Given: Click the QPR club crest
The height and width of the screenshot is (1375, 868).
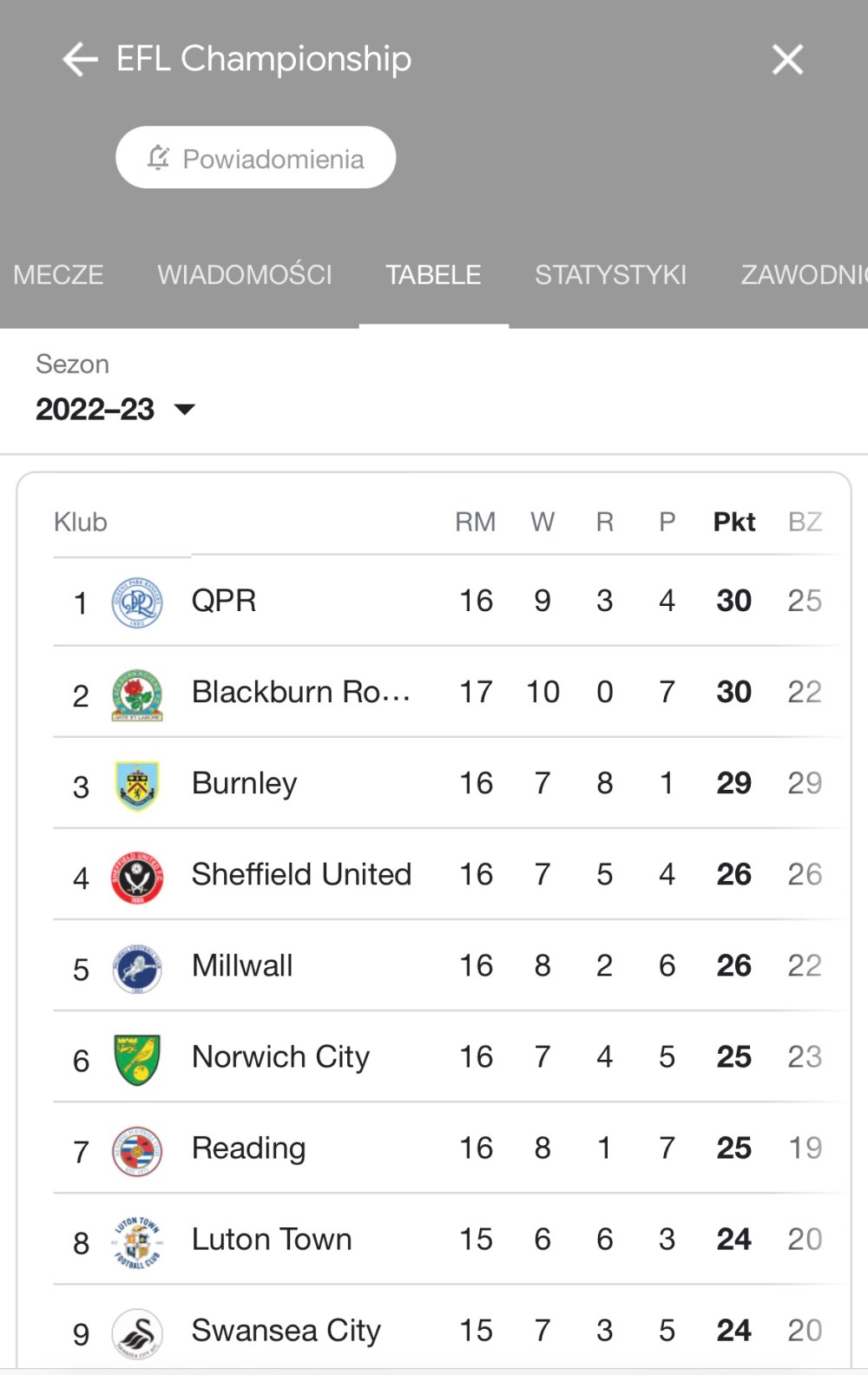Looking at the screenshot, I should point(137,602).
